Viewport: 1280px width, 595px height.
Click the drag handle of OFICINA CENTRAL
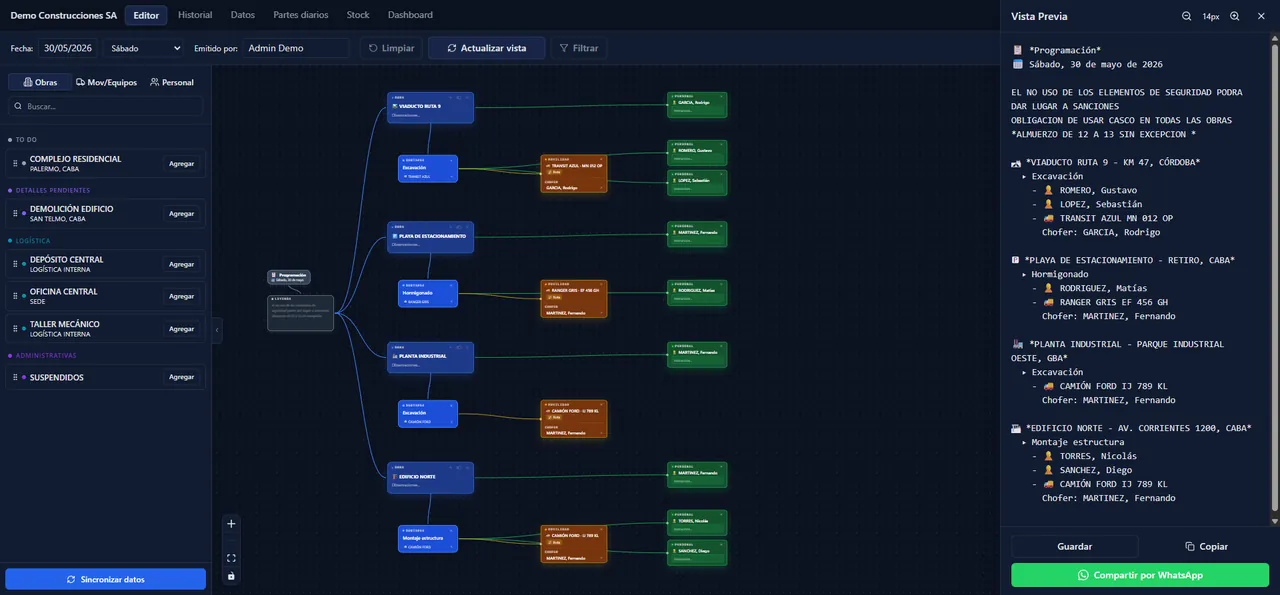coord(16,296)
